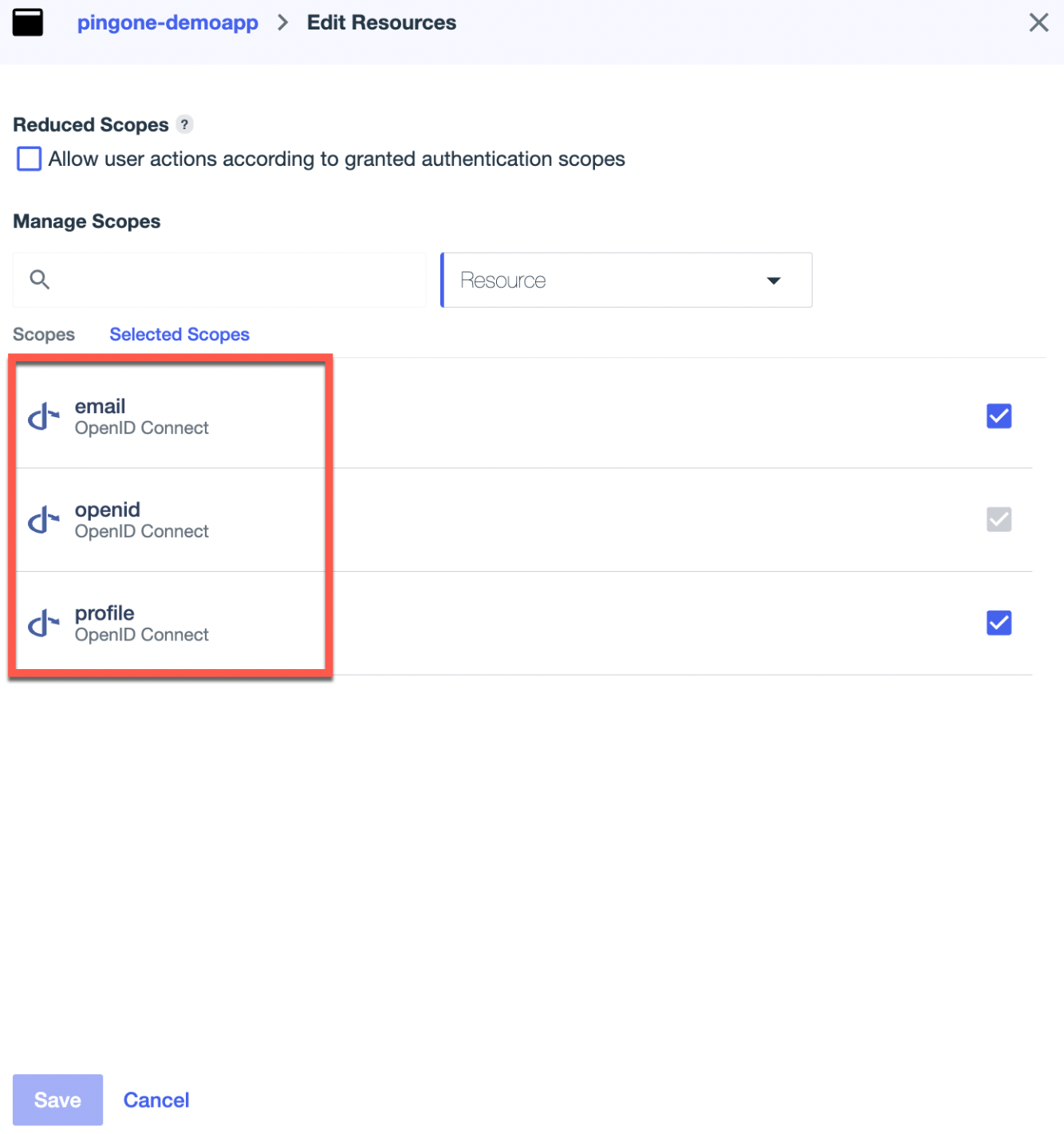
Task: Click the OpenID icon beside profile scope
Action: point(44,624)
